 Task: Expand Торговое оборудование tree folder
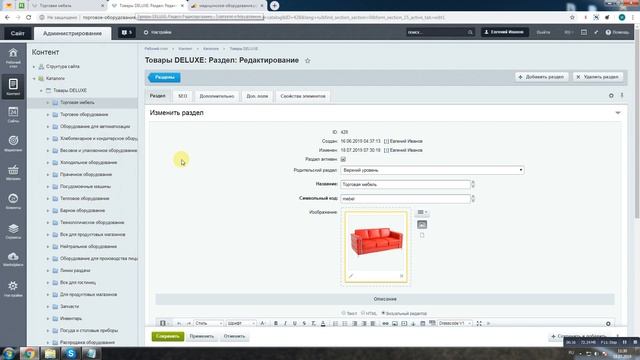(48, 115)
